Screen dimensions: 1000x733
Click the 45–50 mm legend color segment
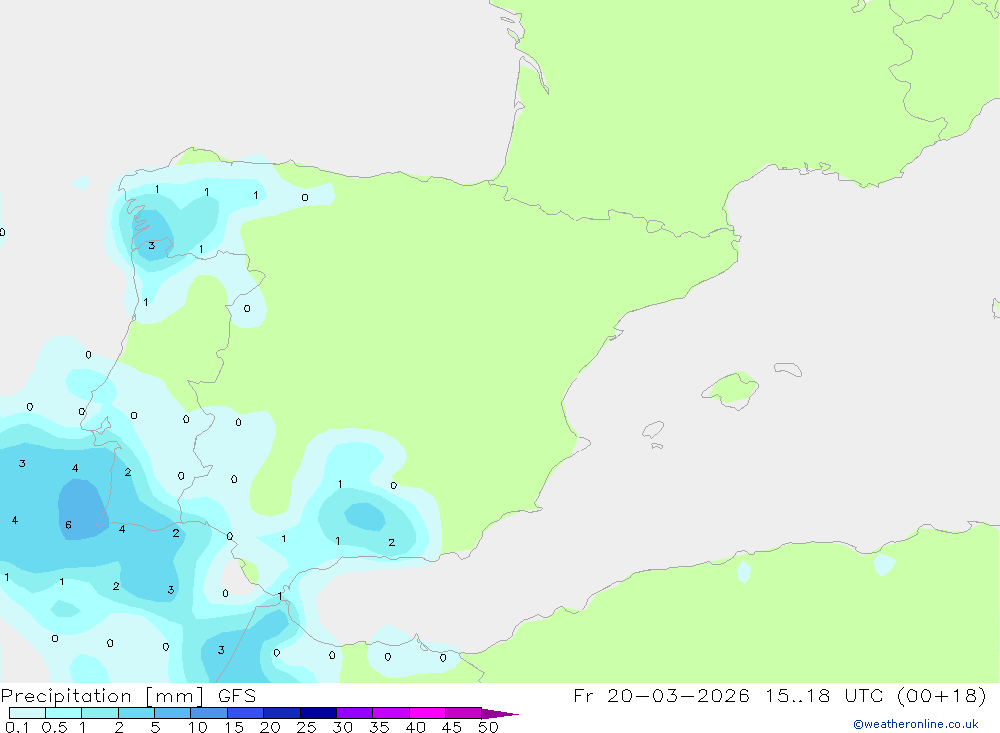[x=464, y=713]
